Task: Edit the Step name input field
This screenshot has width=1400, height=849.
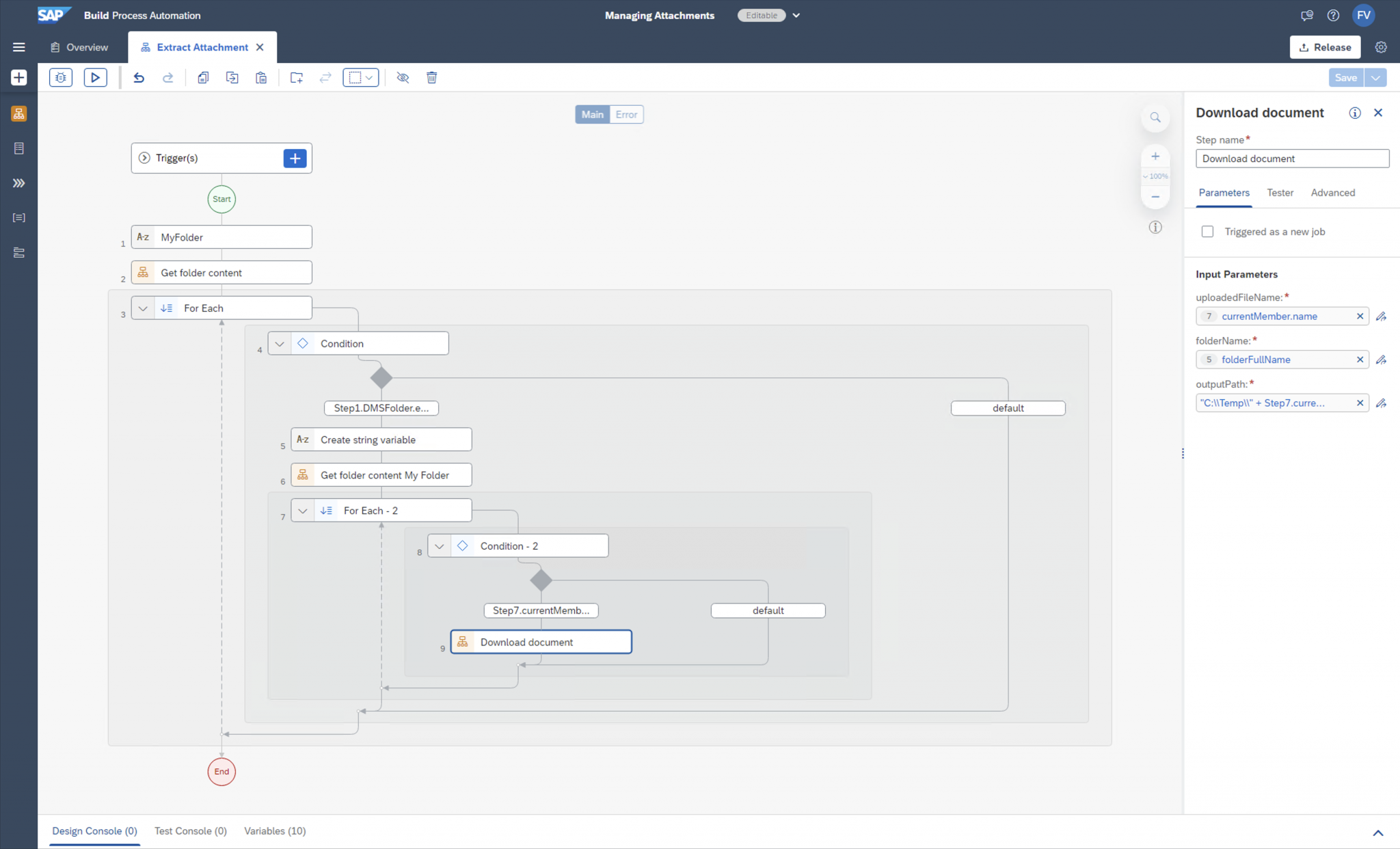Action: point(1291,158)
